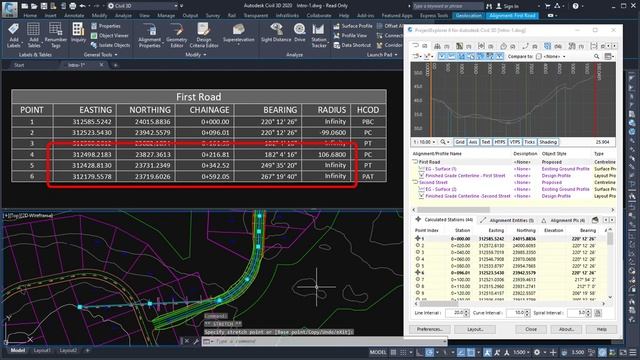Open the 1:10.00 vertical scale dropdown

(424, 142)
